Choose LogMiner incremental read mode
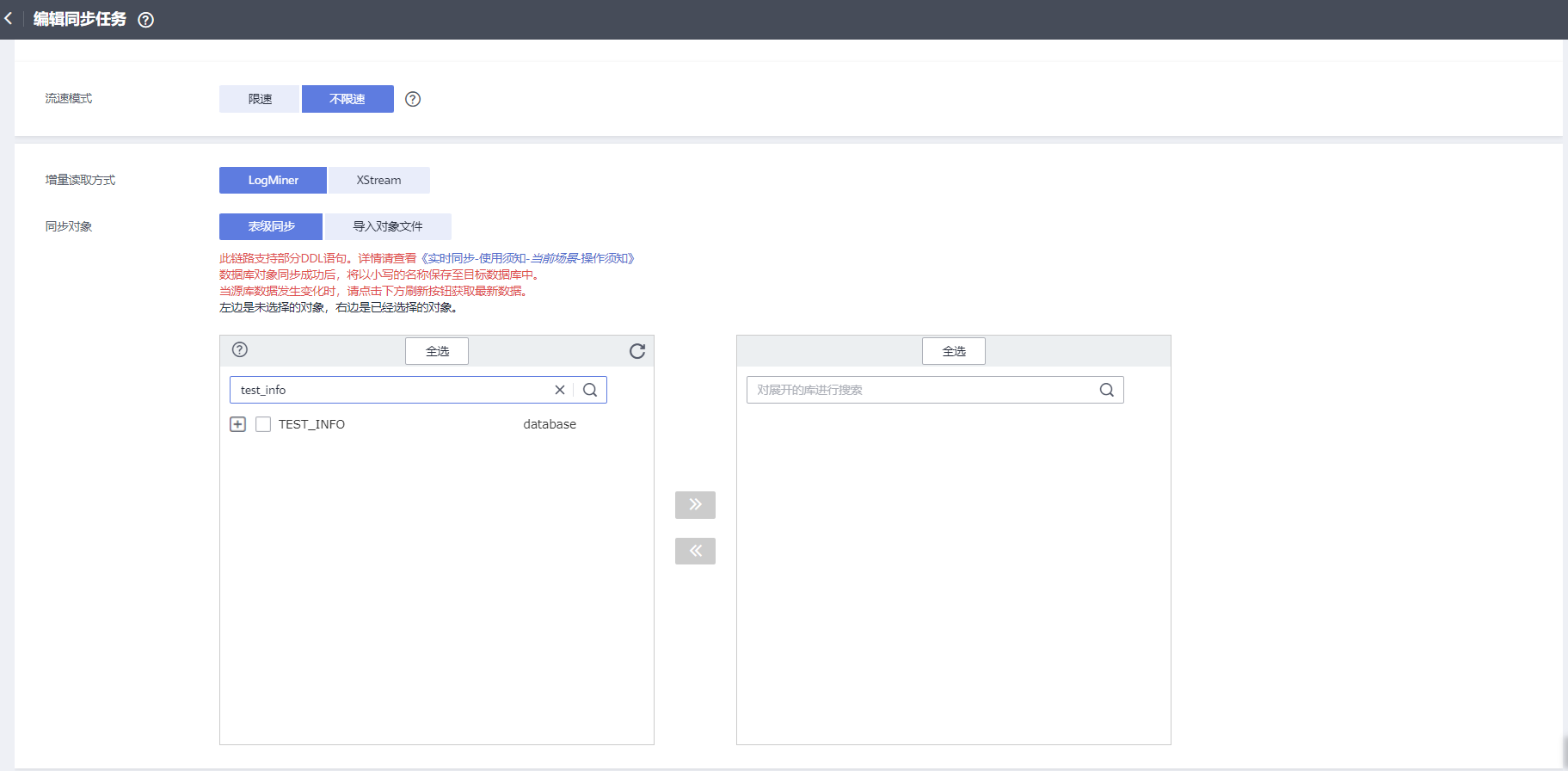 pos(273,180)
